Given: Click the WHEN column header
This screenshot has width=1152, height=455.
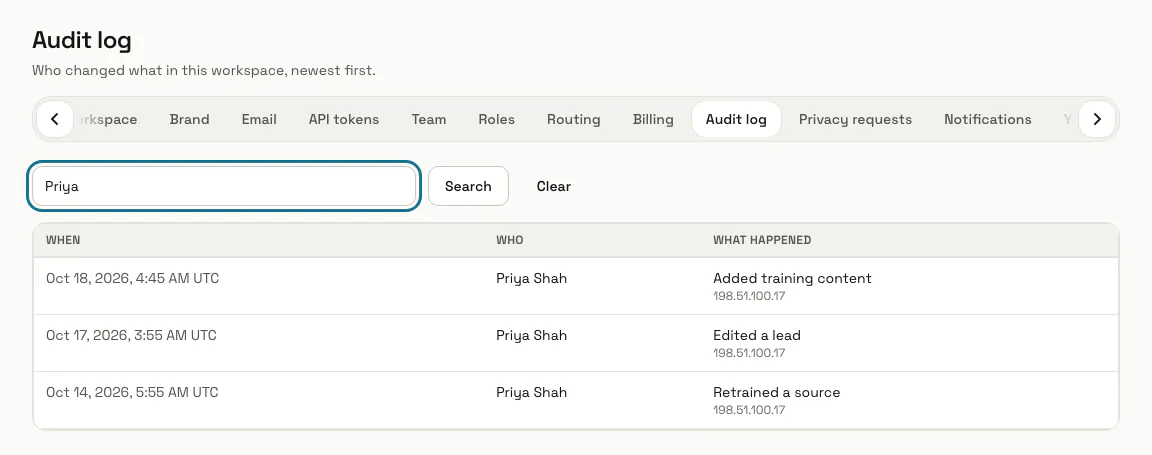Looking at the screenshot, I should click(x=63, y=240).
